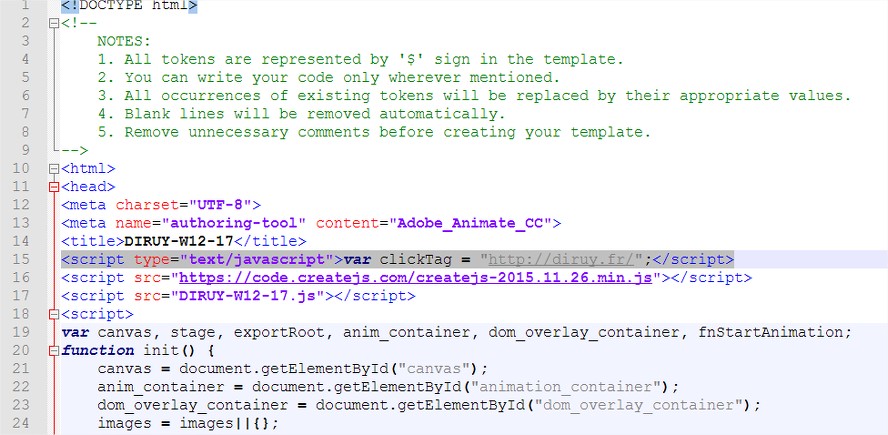
Task: Click the 'Remove unnecessary comments' comment line
Action: 374,132
